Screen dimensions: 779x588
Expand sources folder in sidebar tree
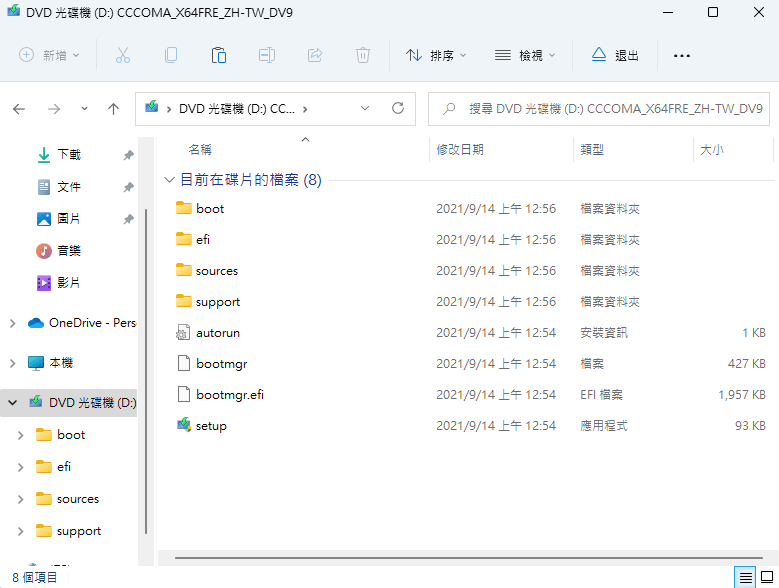pos(20,499)
